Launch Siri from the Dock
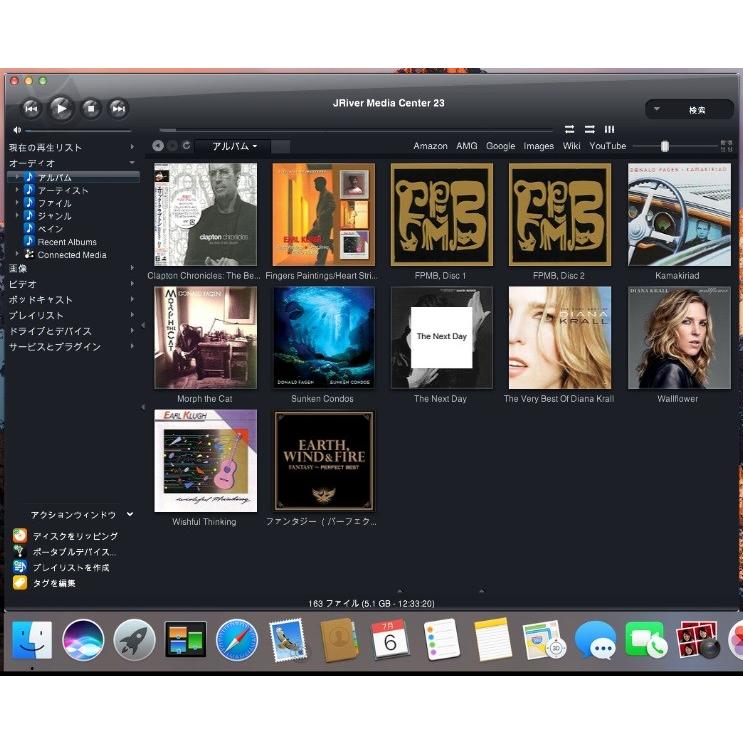 (x=83, y=640)
